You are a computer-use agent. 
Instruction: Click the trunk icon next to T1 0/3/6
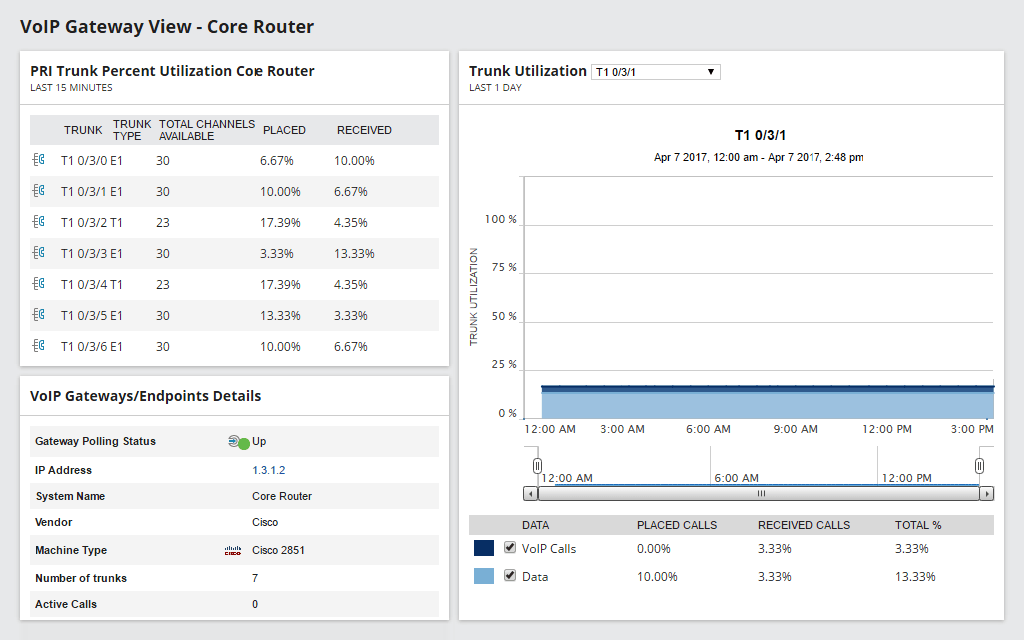click(40, 346)
